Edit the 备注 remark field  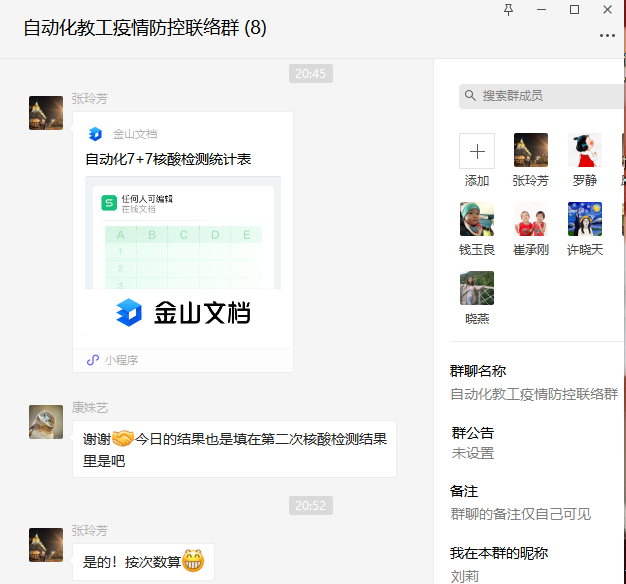coord(520,514)
